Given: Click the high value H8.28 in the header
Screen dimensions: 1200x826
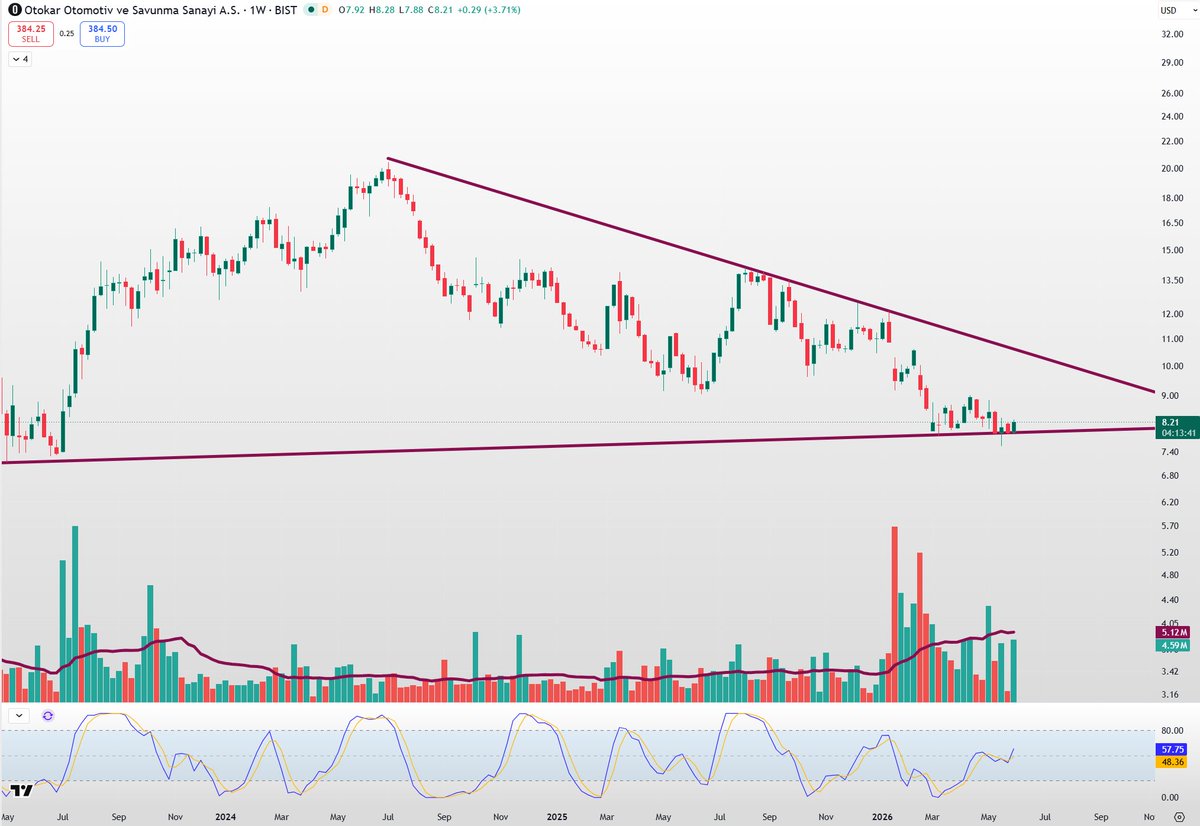Looking at the screenshot, I should pos(381,9).
